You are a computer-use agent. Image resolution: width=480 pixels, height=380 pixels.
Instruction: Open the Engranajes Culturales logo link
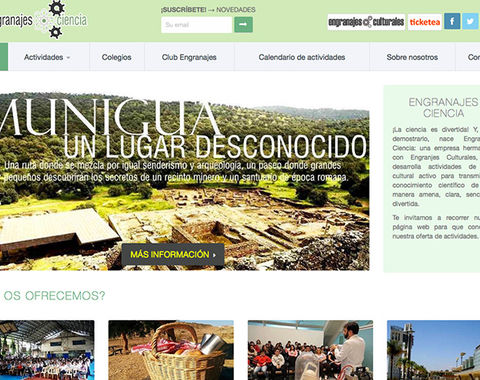point(366,22)
